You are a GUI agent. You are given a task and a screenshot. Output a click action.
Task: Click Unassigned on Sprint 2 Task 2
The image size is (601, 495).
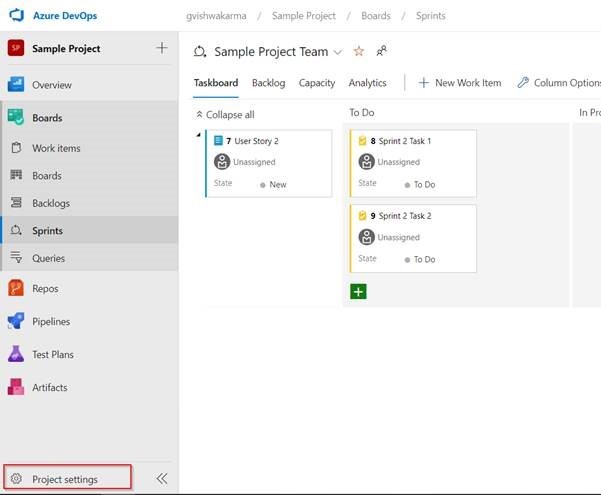coord(399,237)
